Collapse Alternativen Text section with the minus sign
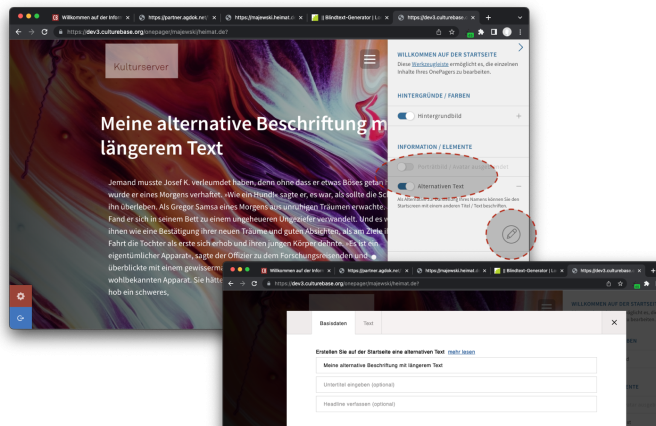Screen dimensions: 656x426 pyautogui.click(x=518, y=187)
